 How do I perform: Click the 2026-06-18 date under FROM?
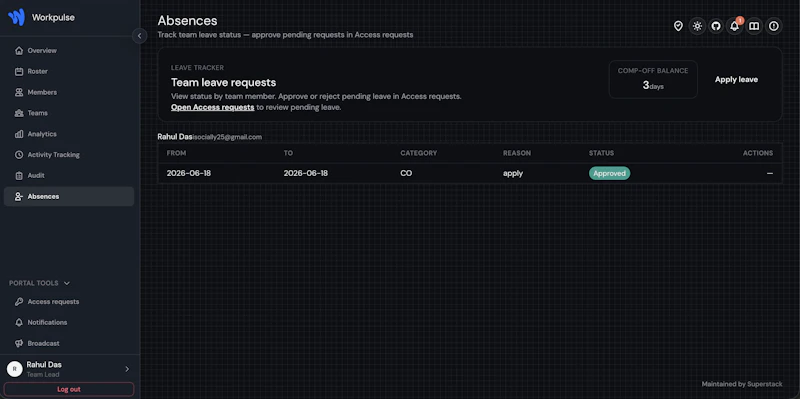click(x=189, y=173)
